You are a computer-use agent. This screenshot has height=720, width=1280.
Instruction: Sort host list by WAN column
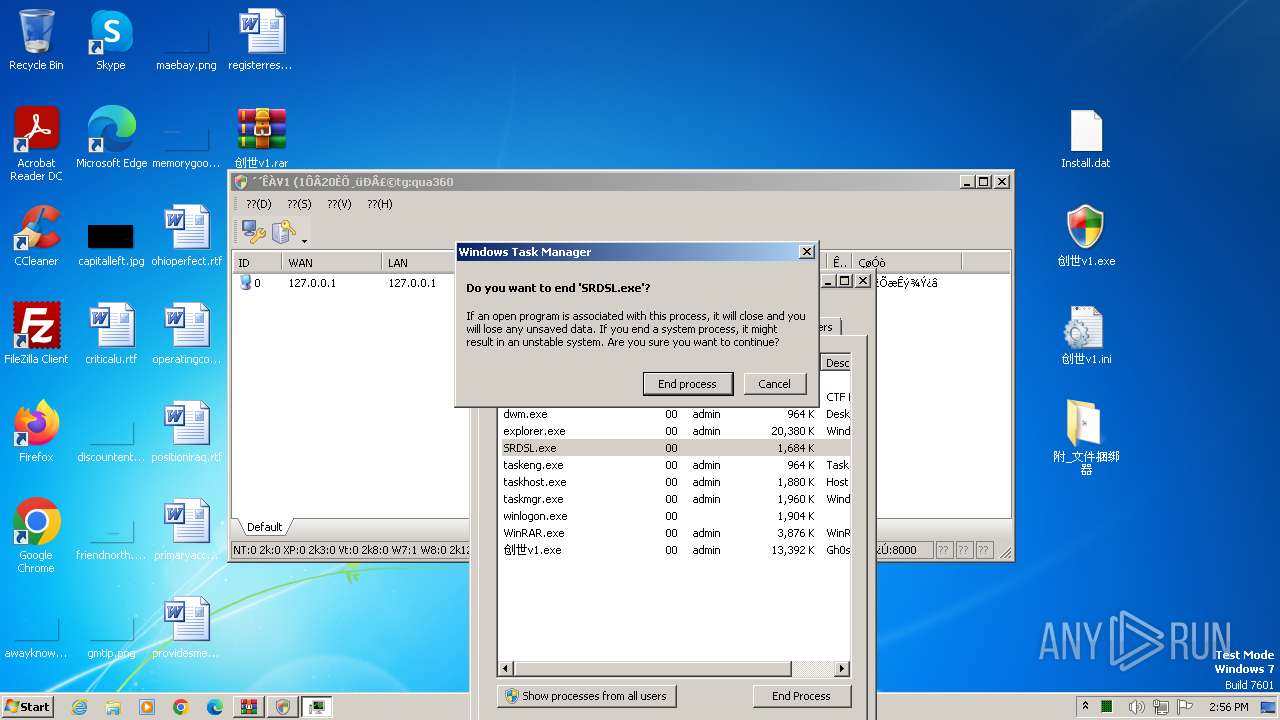pyautogui.click(x=332, y=263)
